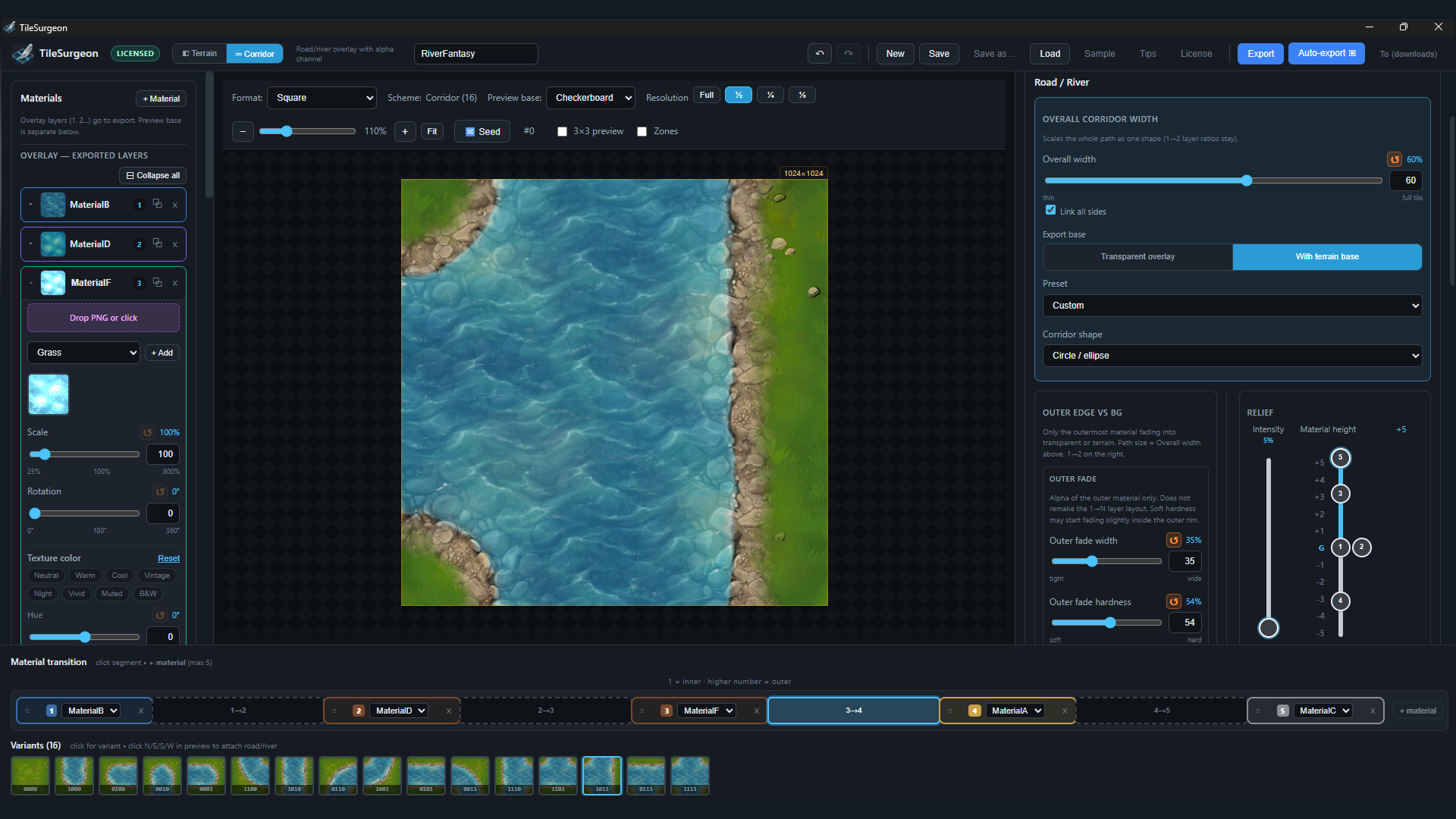Click the Texture color Reset link
This screenshot has height=819, width=1456.
coord(168,558)
